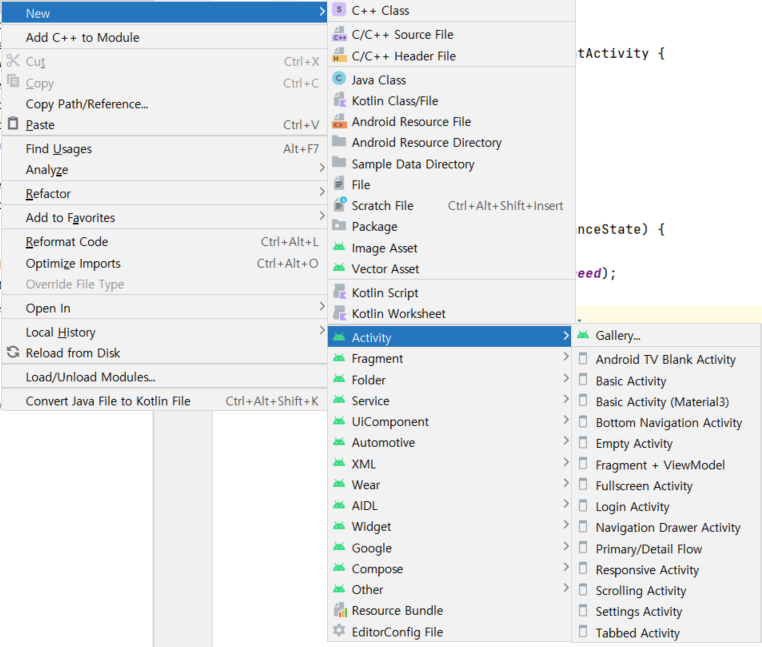Click the EditorConfig File gear icon
The image size is (762, 647).
pyautogui.click(x=339, y=631)
